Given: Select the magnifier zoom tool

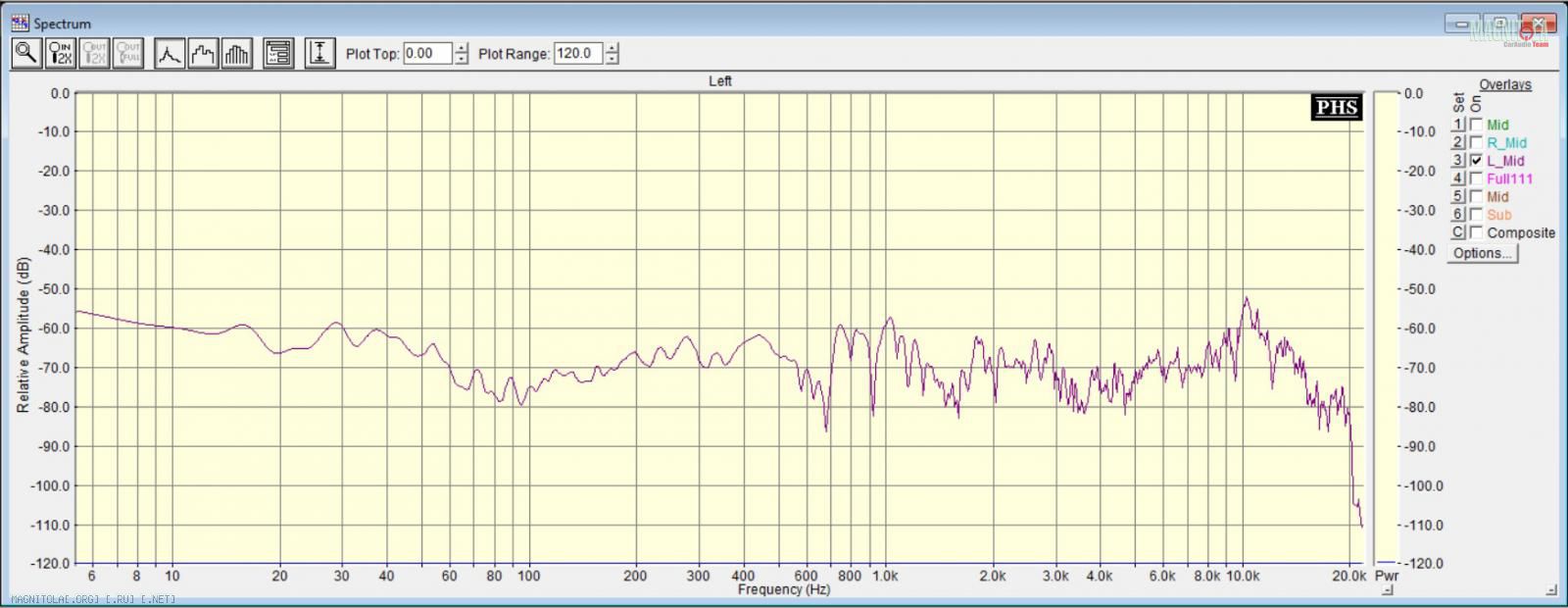Looking at the screenshot, I should click(26, 53).
